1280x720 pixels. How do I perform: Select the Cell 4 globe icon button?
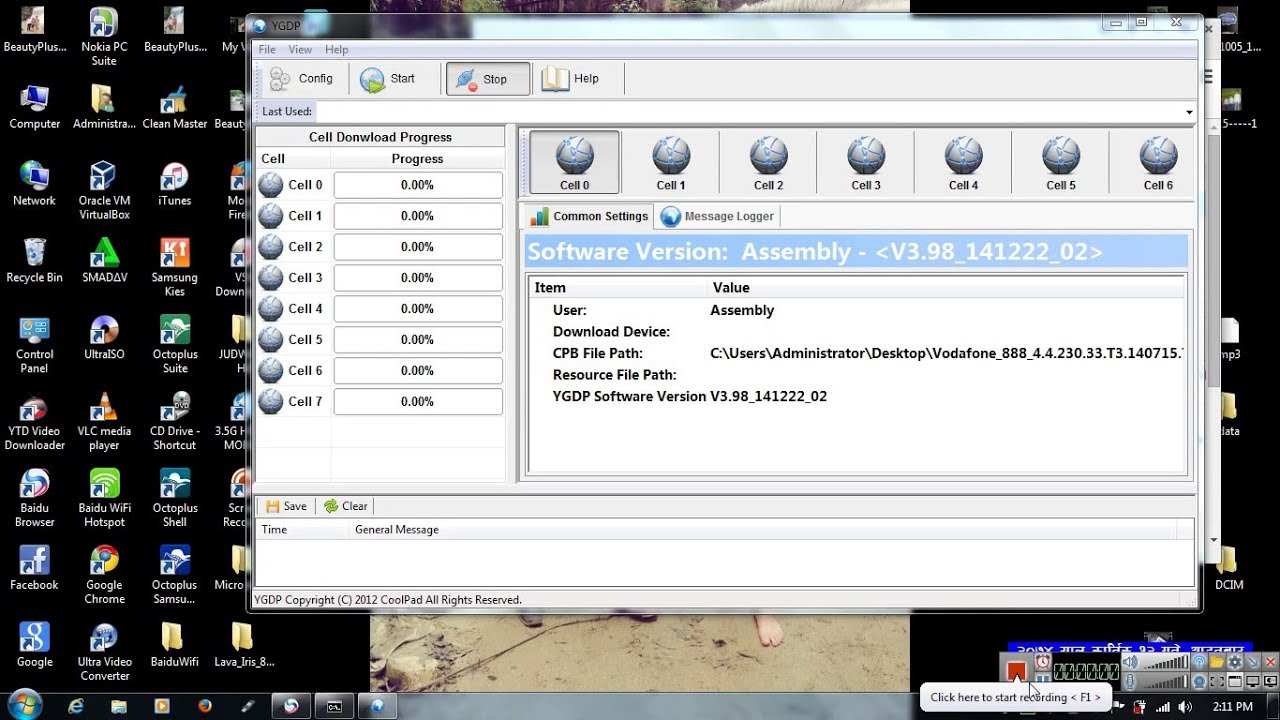963,162
